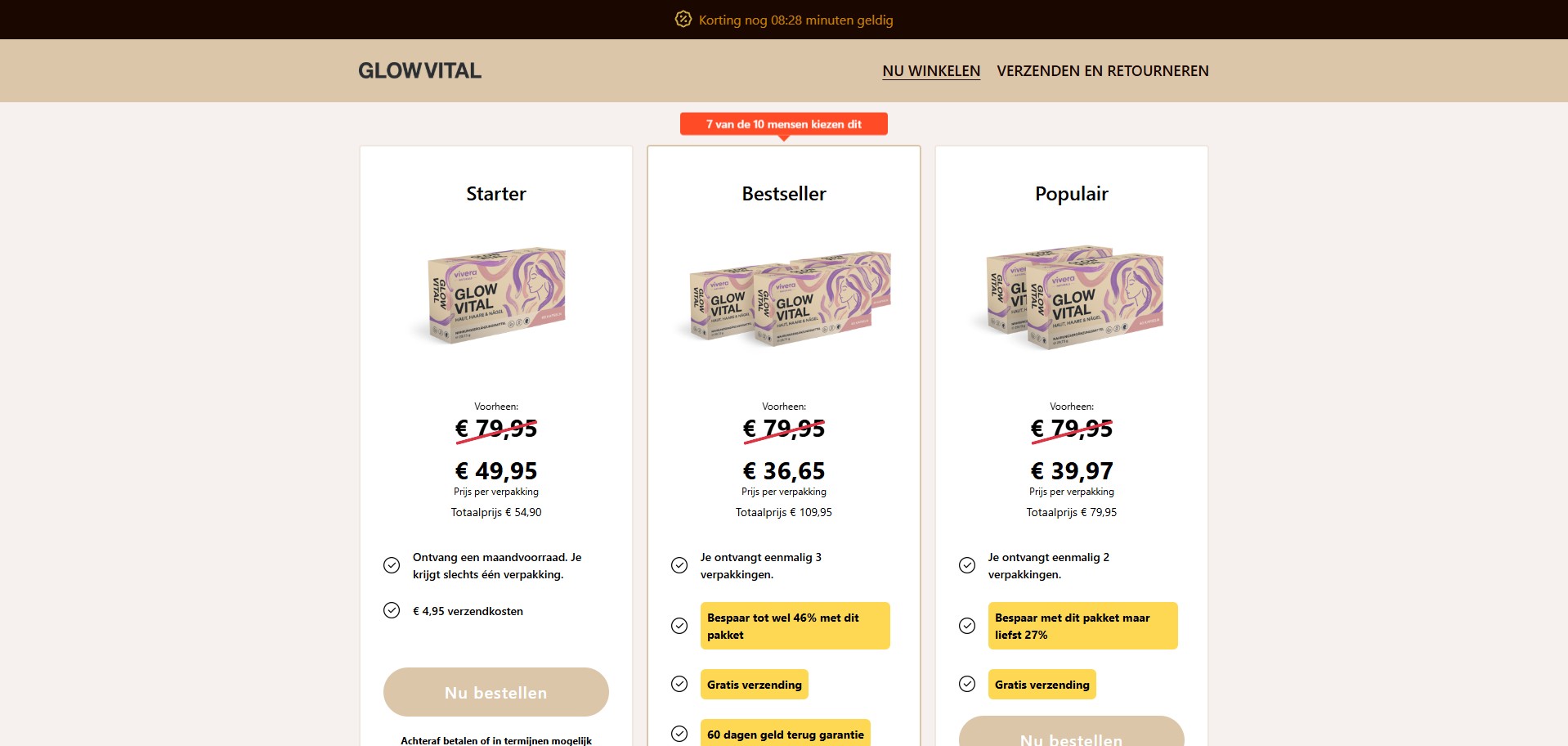Click checkmark icon beside 'Je ontvangt eenmalig 2'
Viewport: 1568px width, 746px height.
coord(967,565)
